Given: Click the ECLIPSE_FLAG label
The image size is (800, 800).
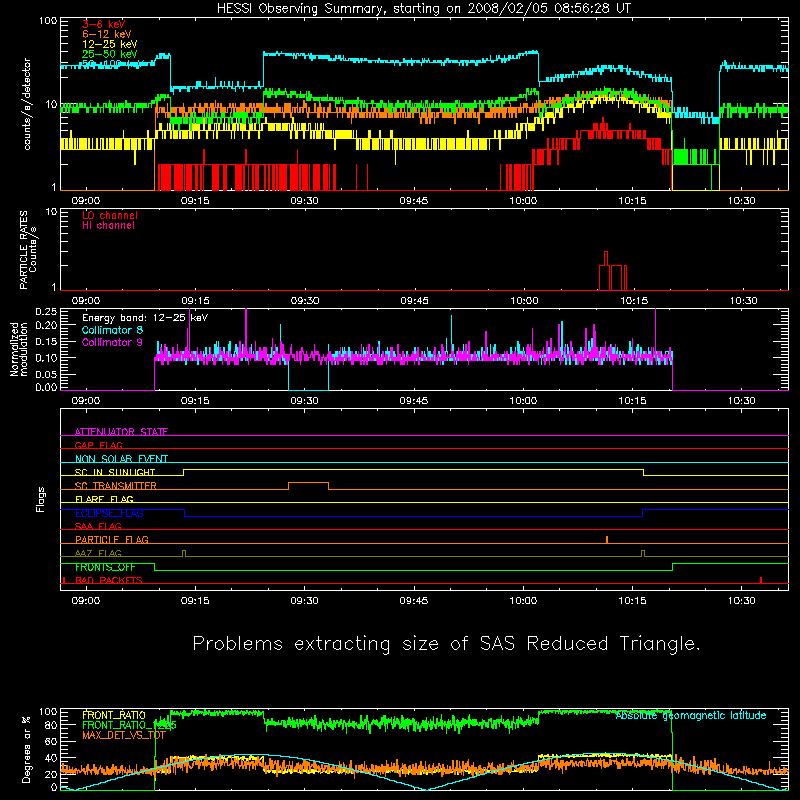Looking at the screenshot, I should (x=109, y=513).
